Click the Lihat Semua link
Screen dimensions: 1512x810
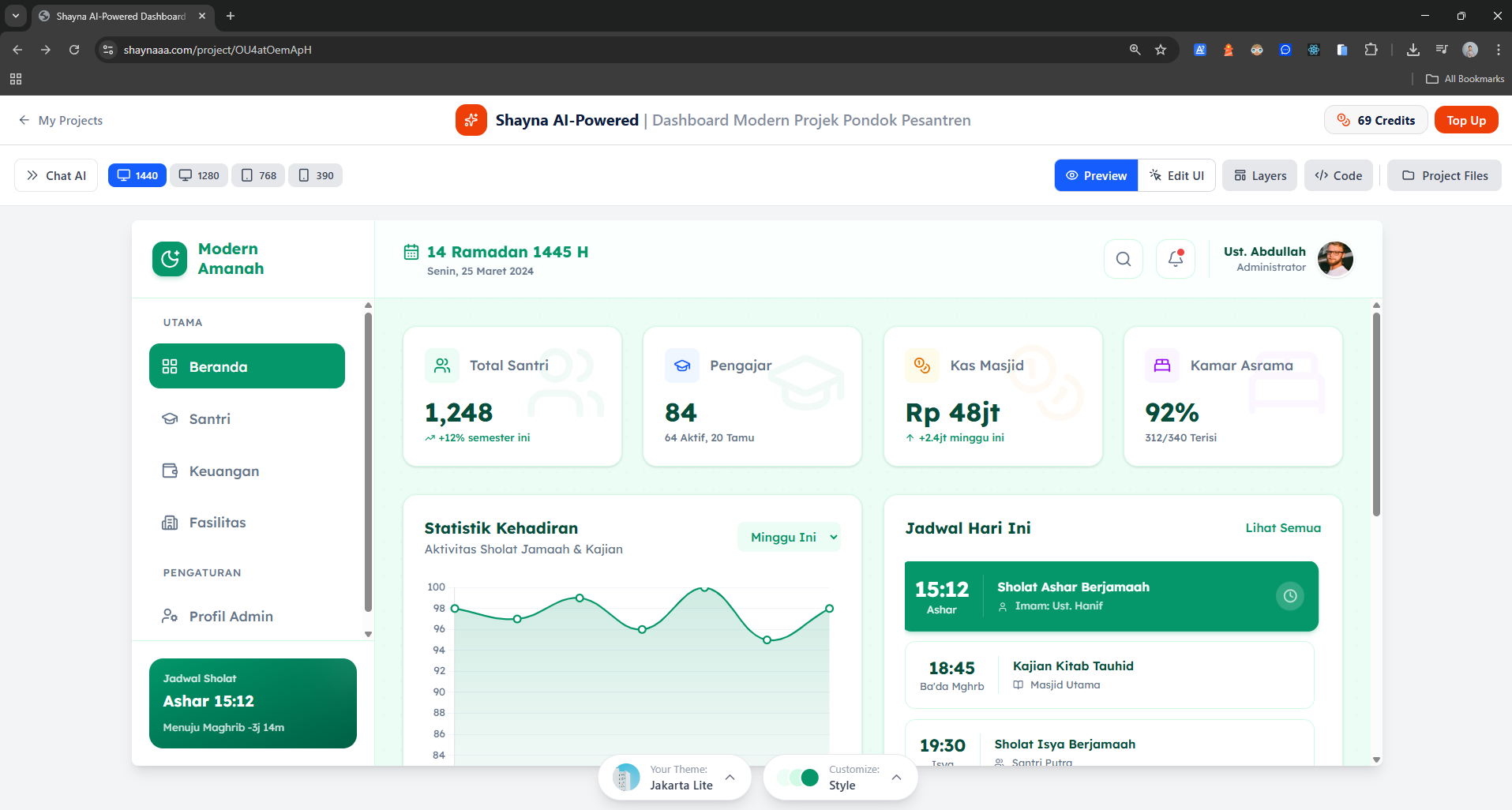(x=1282, y=528)
